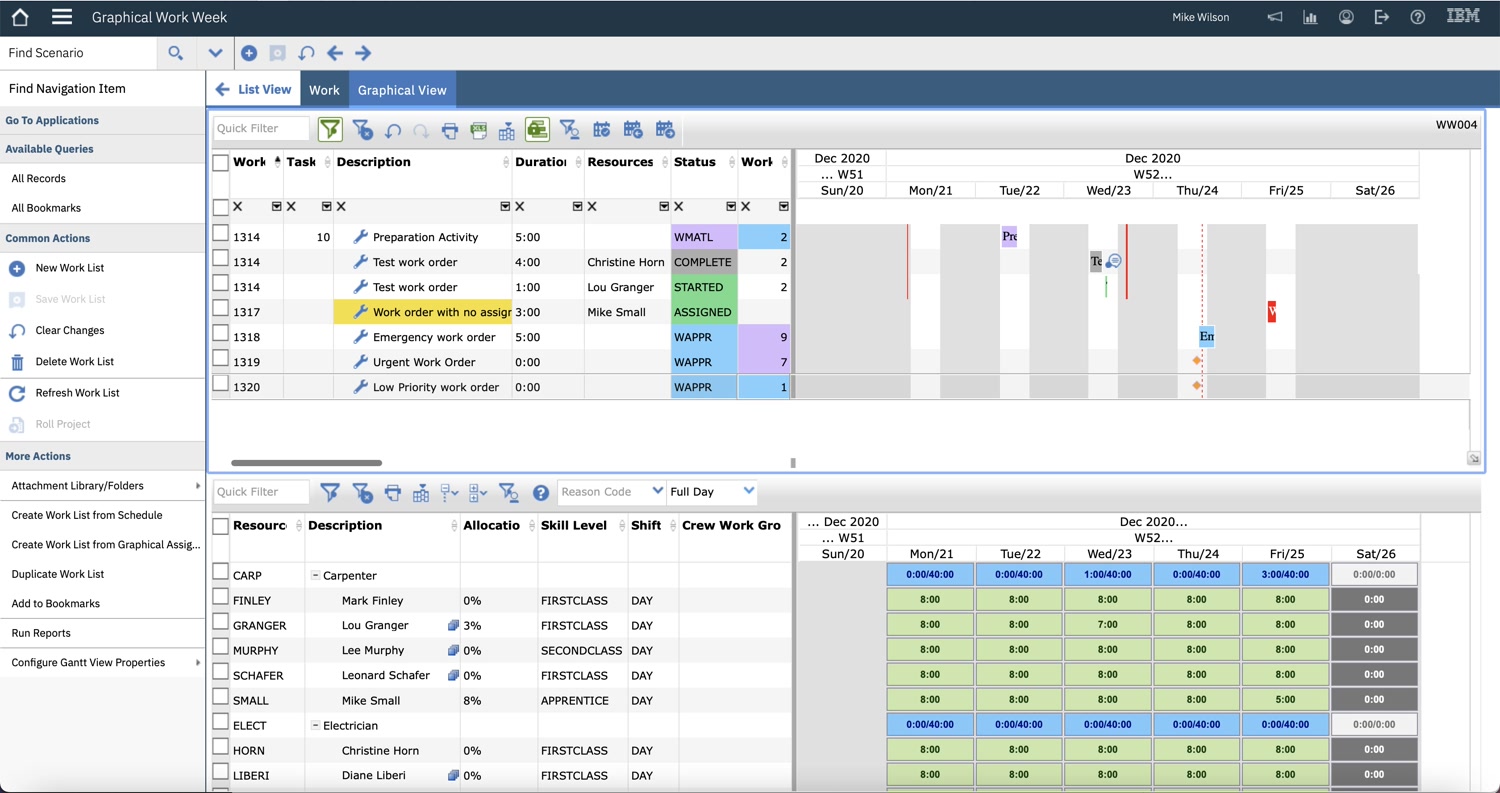This screenshot has height=793, width=1500.
Task: Open the bulletins megaphone icon
Action: point(1275,17)
